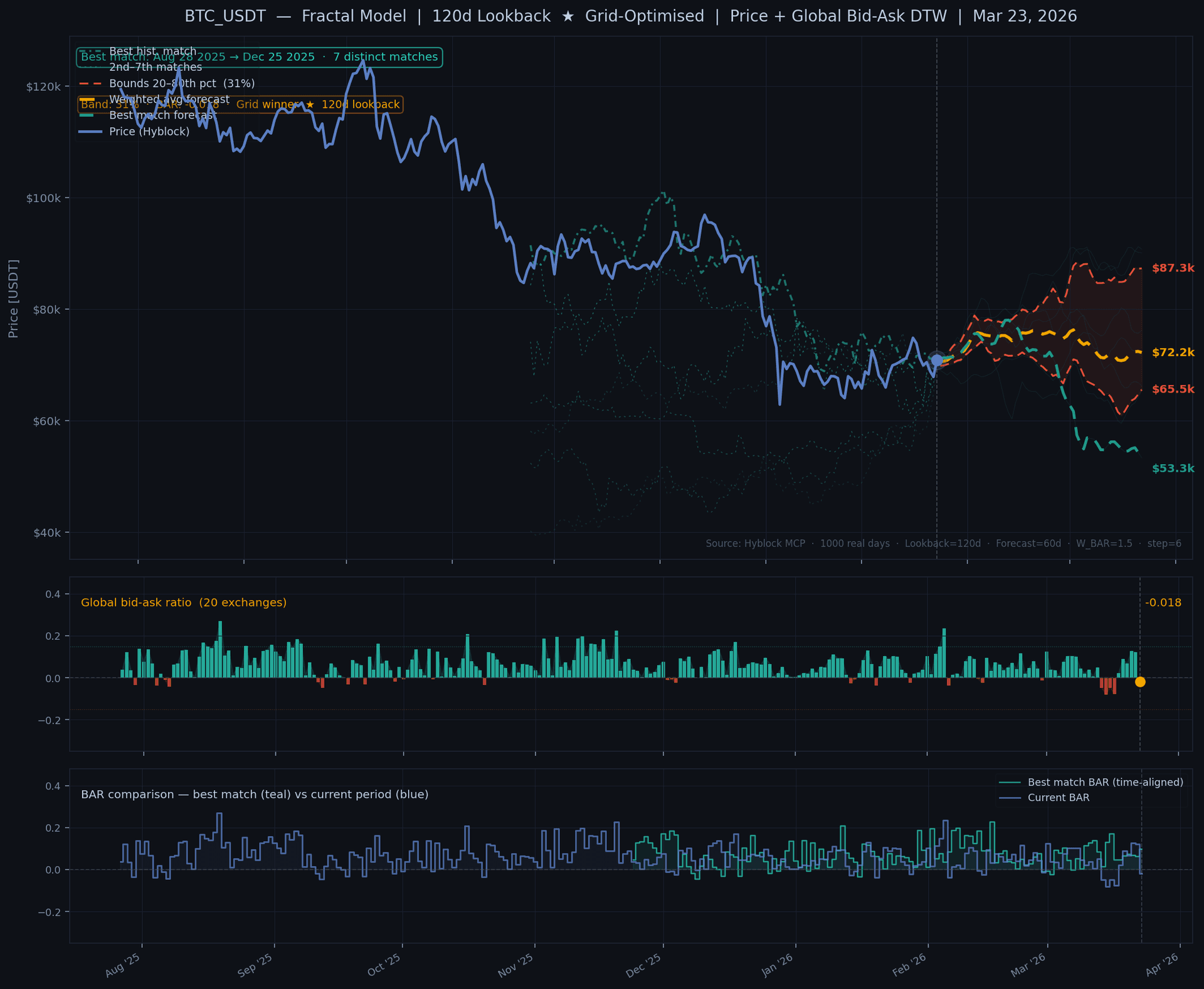Image resolution: width=1204 pixels, height=989 pixels.
Task: Click the 'Global bid-ask ratio (20 exchanges)' heading
Action: [184, 603]
